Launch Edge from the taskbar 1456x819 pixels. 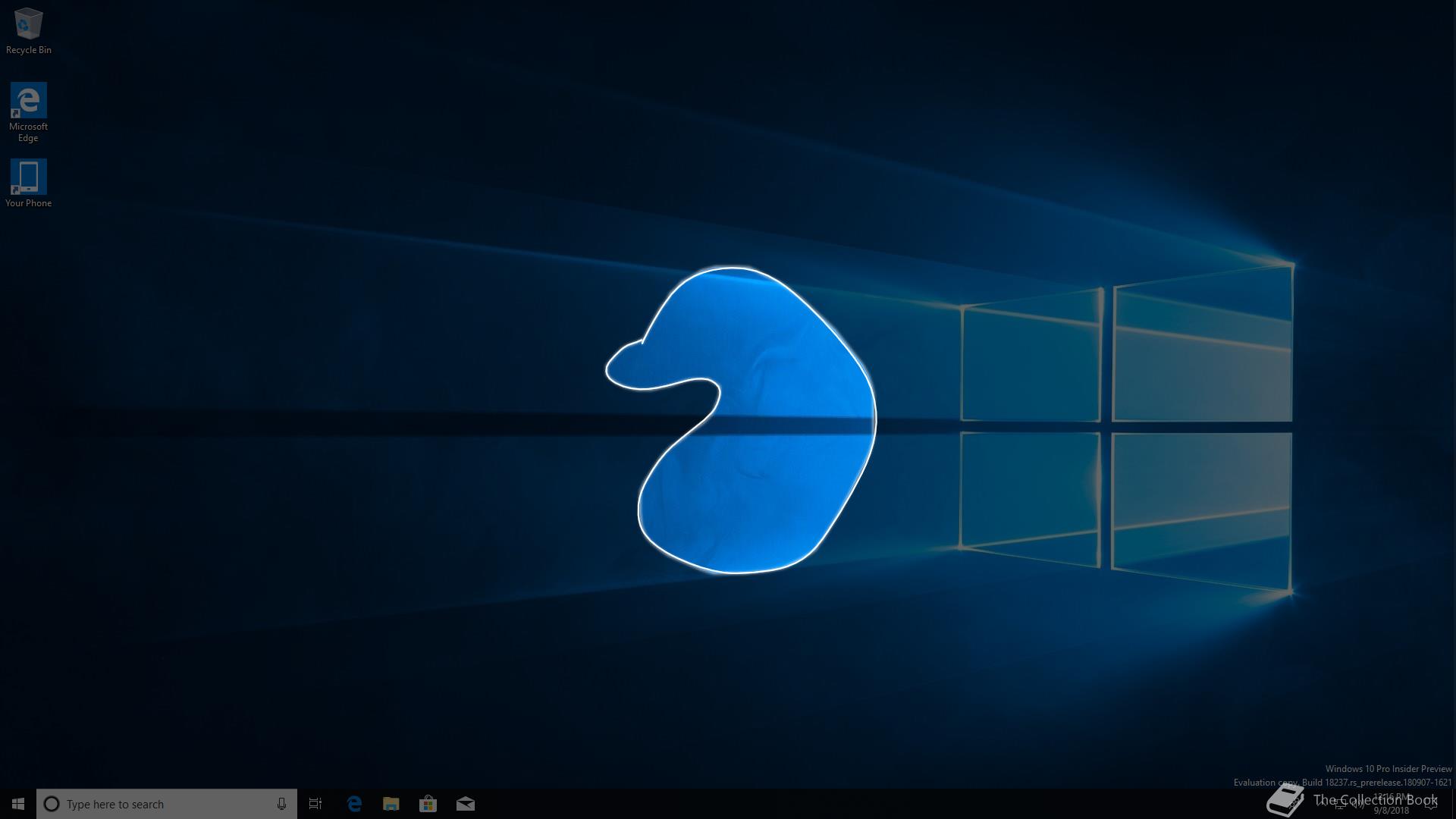tap(353, 804)
